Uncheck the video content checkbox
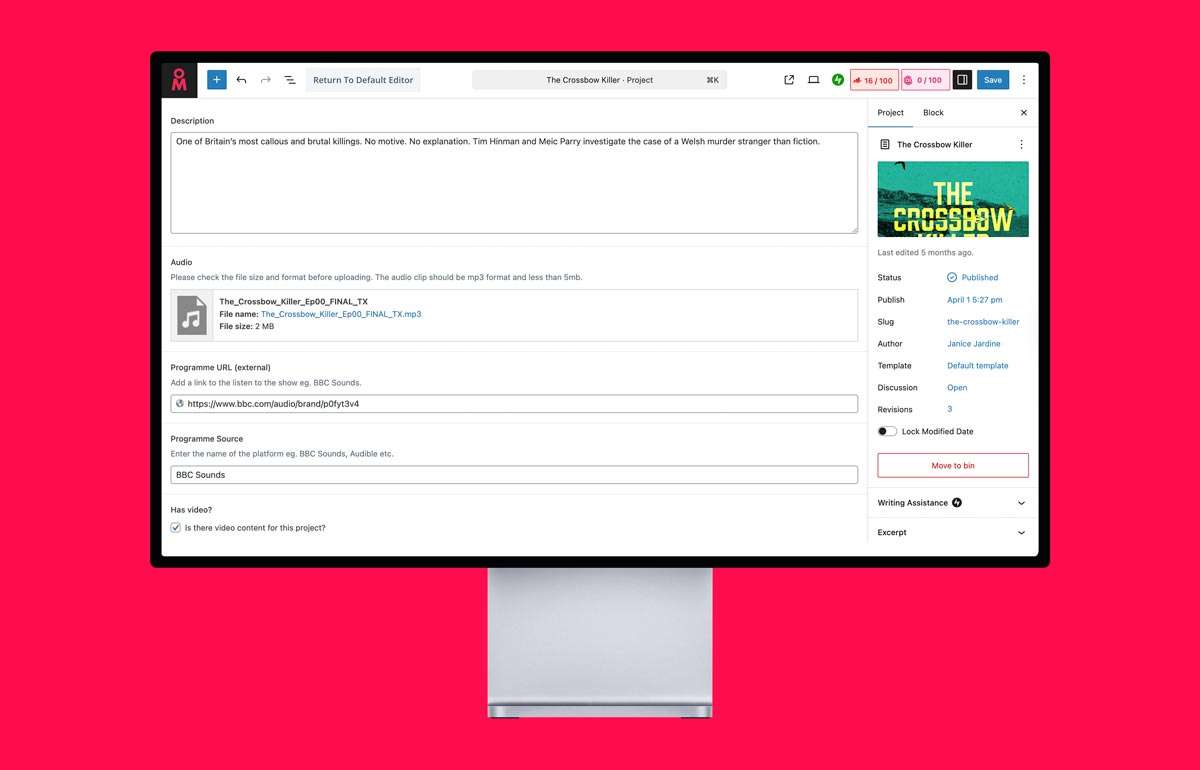 click(x=176, y=528)
